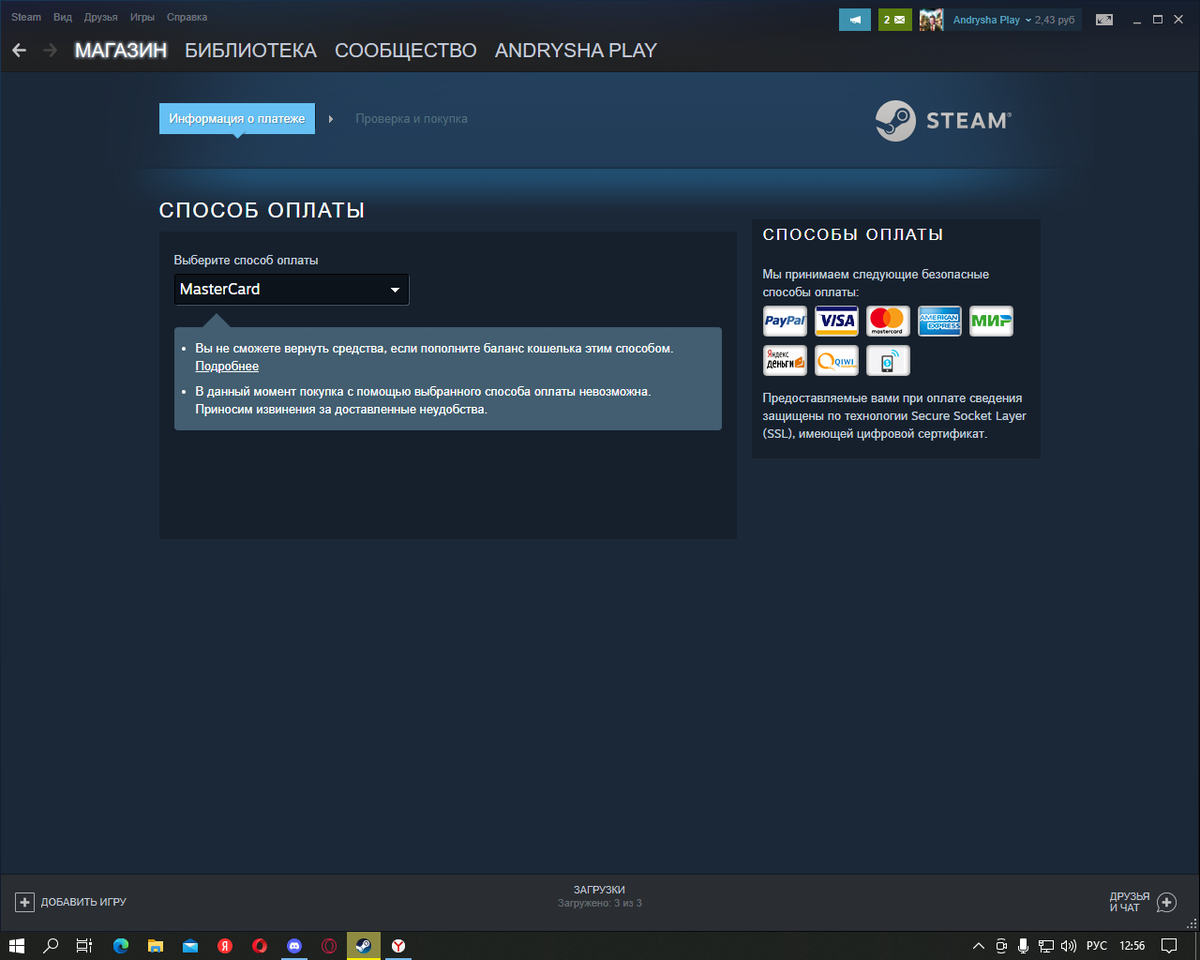Open the MasterCard payment method dropdown
1200x960 pixels.
tap(291, 289)
